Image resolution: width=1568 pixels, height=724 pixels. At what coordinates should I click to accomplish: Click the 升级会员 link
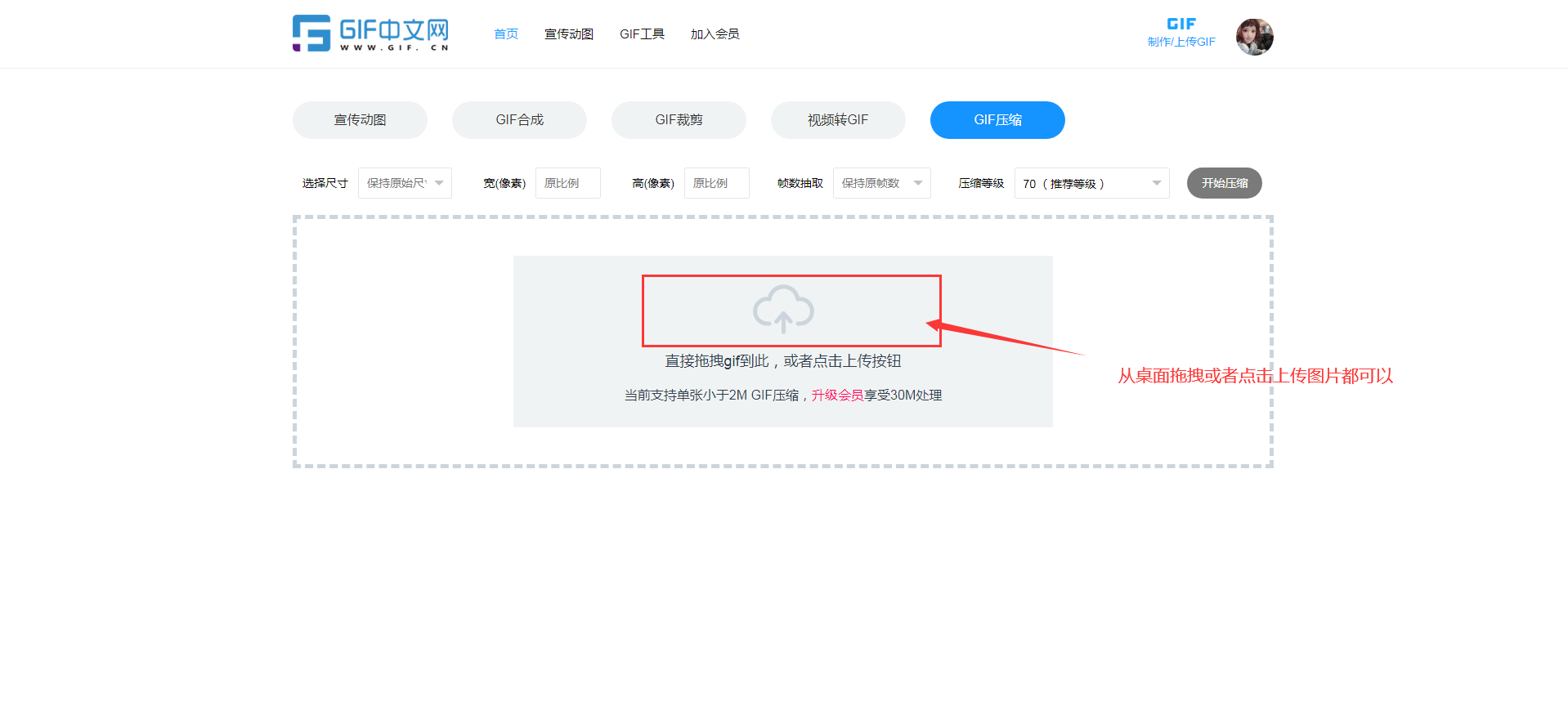tap(837, 396)
